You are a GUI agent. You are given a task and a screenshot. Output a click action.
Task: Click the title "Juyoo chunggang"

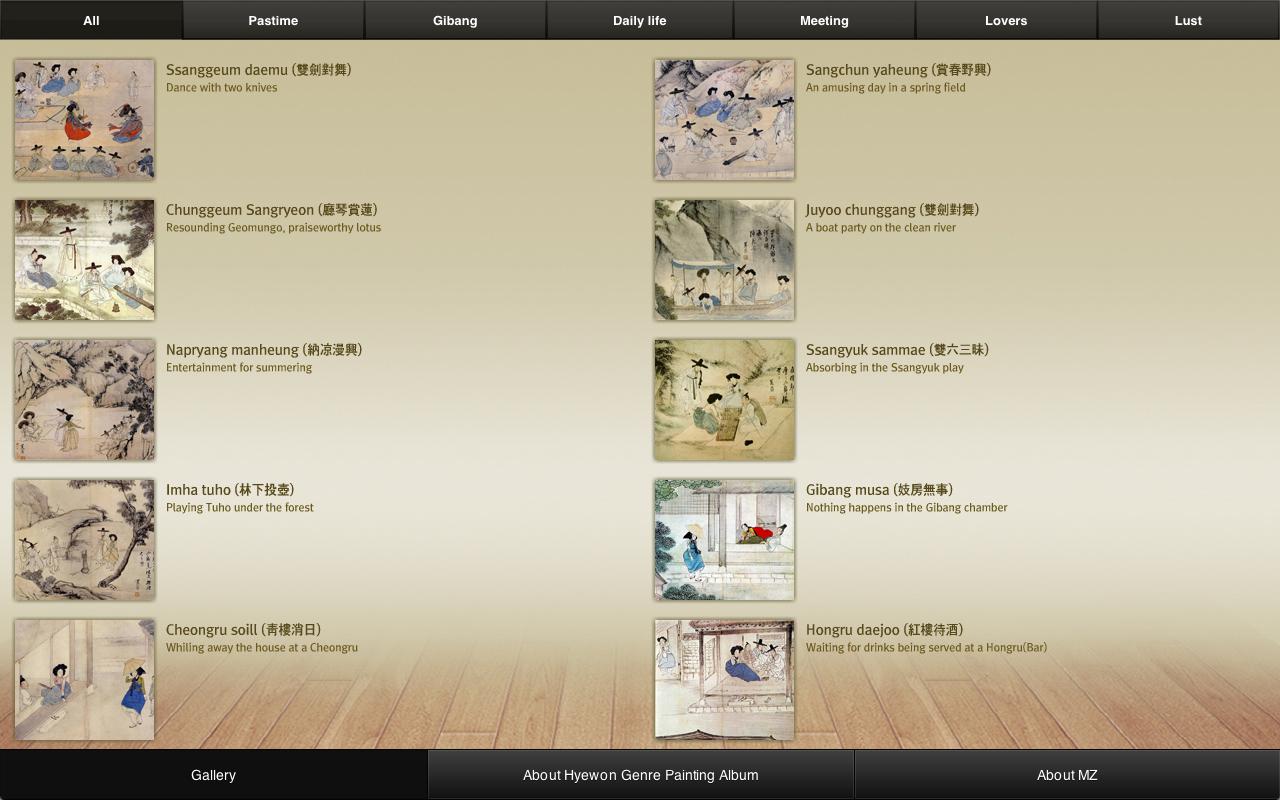point(861,210)
